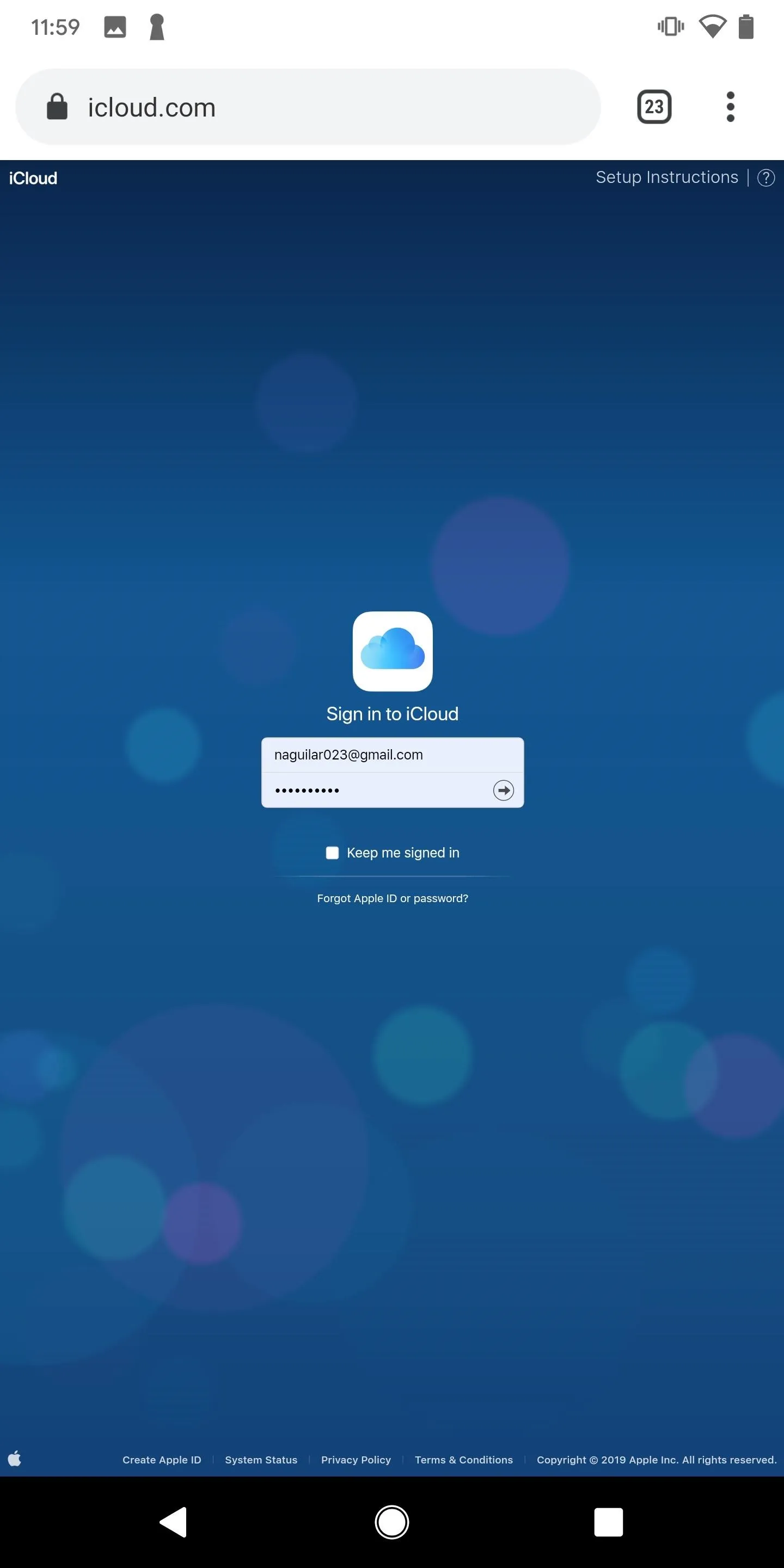Image resolution: width=784 pixels, height=1568 pixels.
Task: Click Forgot Apple ID or password?
Action: (393, 898)
